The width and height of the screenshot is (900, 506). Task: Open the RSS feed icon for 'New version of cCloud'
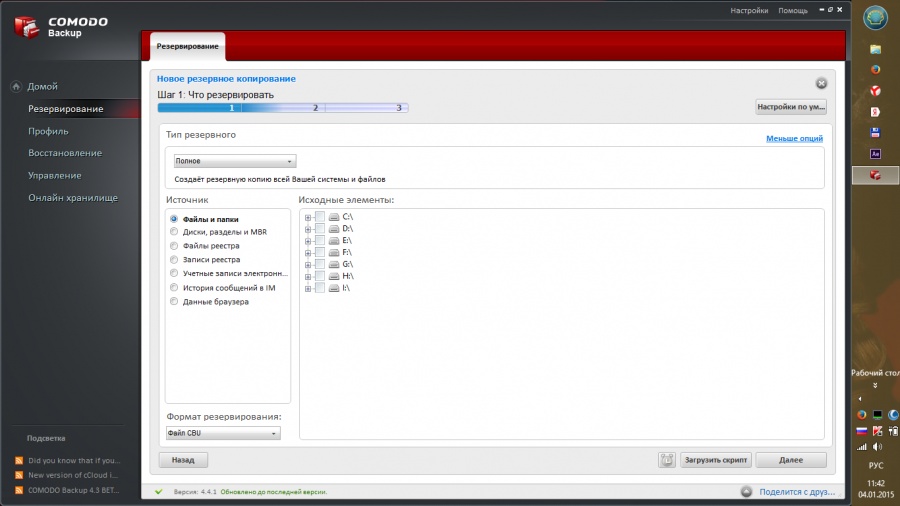pyautogui.click(x=19, y=475)
